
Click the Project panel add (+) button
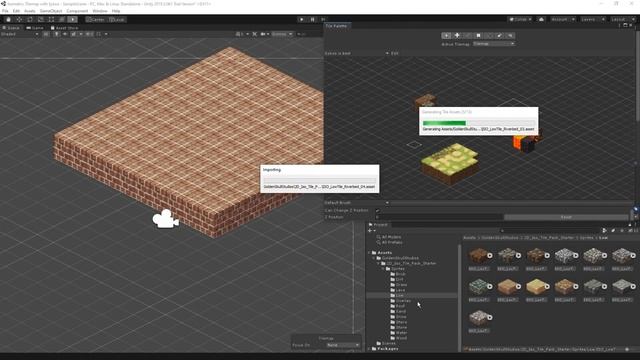pos(371,231)
